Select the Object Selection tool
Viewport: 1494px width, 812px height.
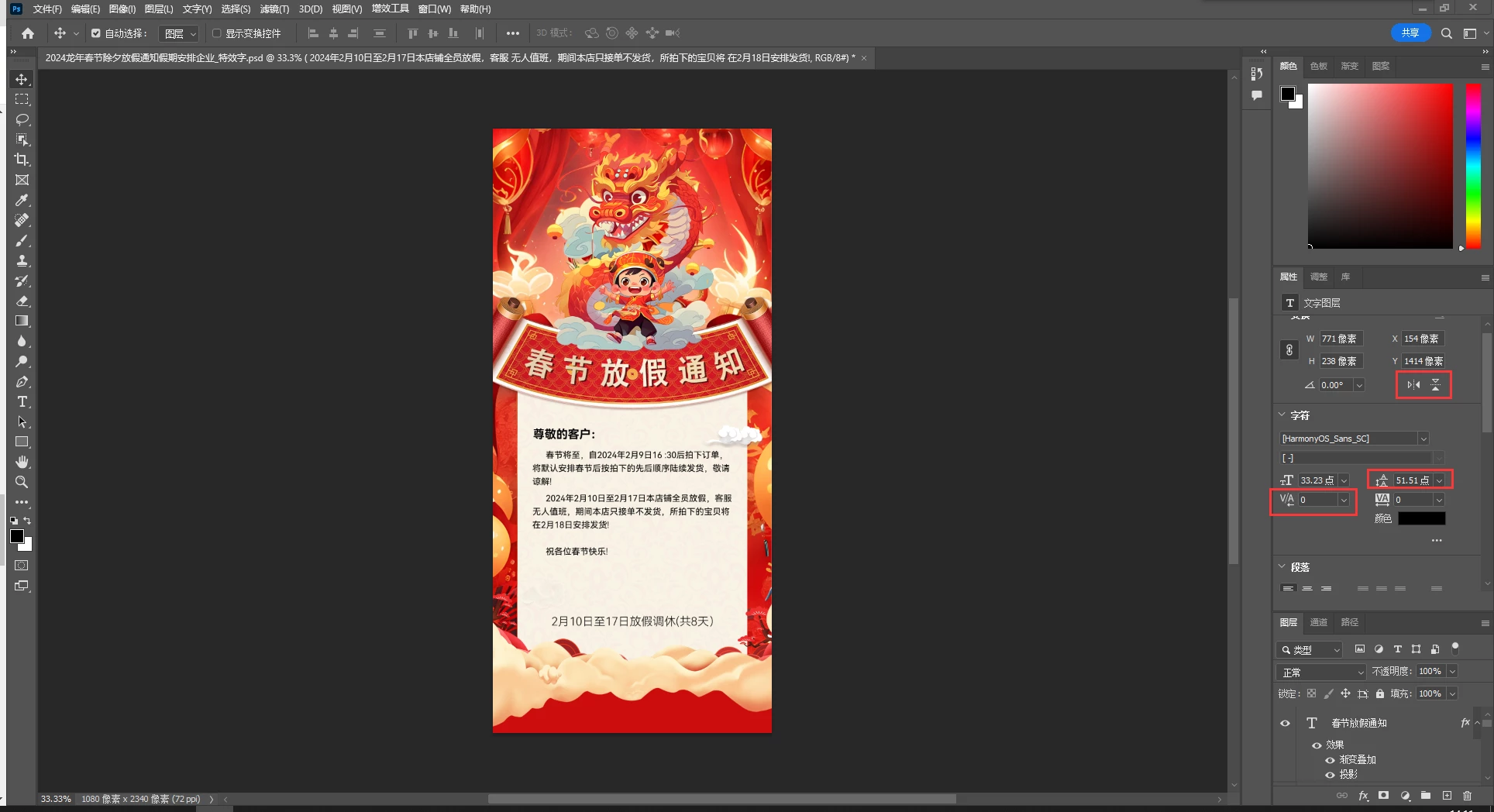(22, 139)
